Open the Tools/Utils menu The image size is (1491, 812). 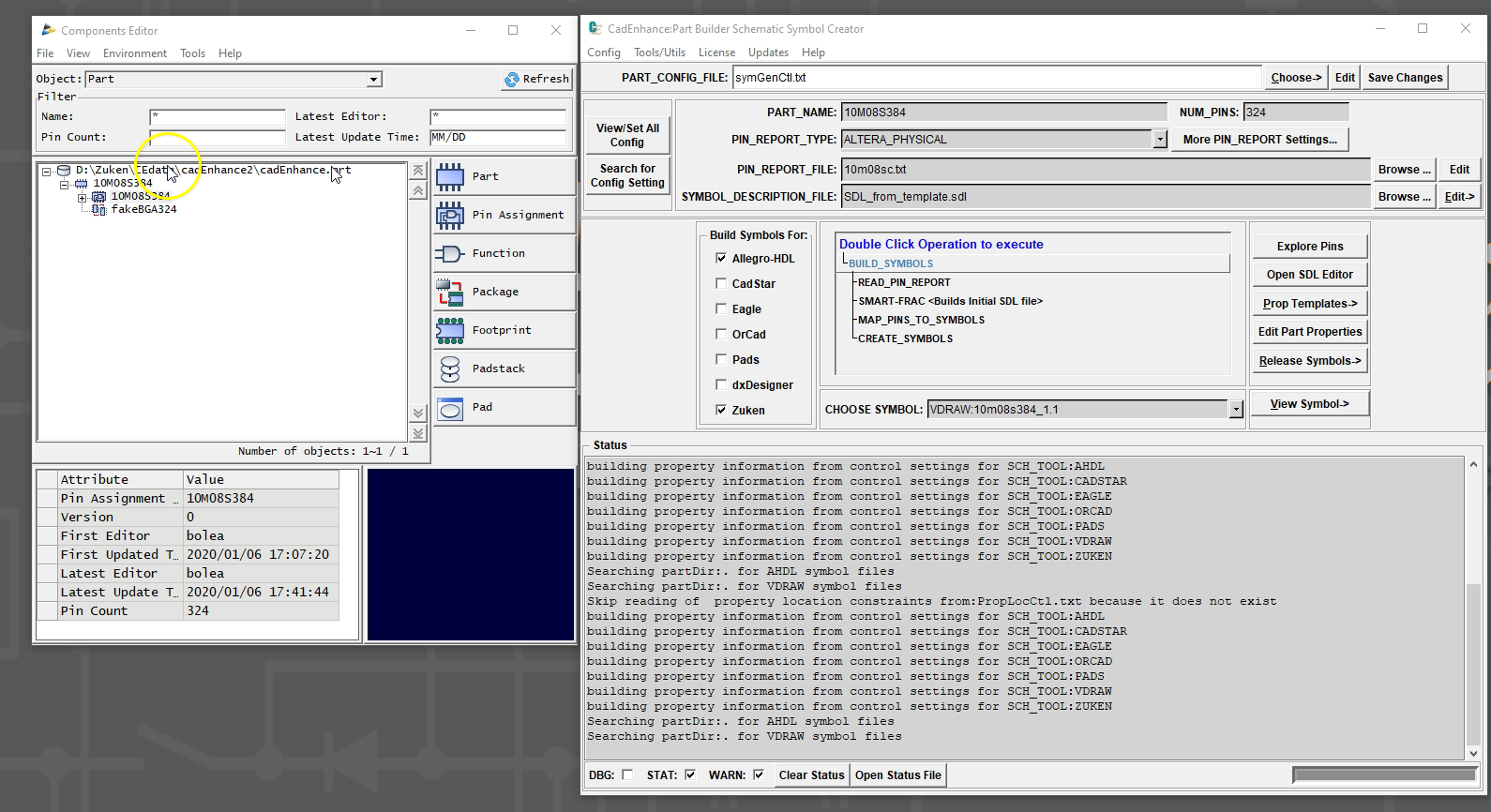(x=659, y=53)
